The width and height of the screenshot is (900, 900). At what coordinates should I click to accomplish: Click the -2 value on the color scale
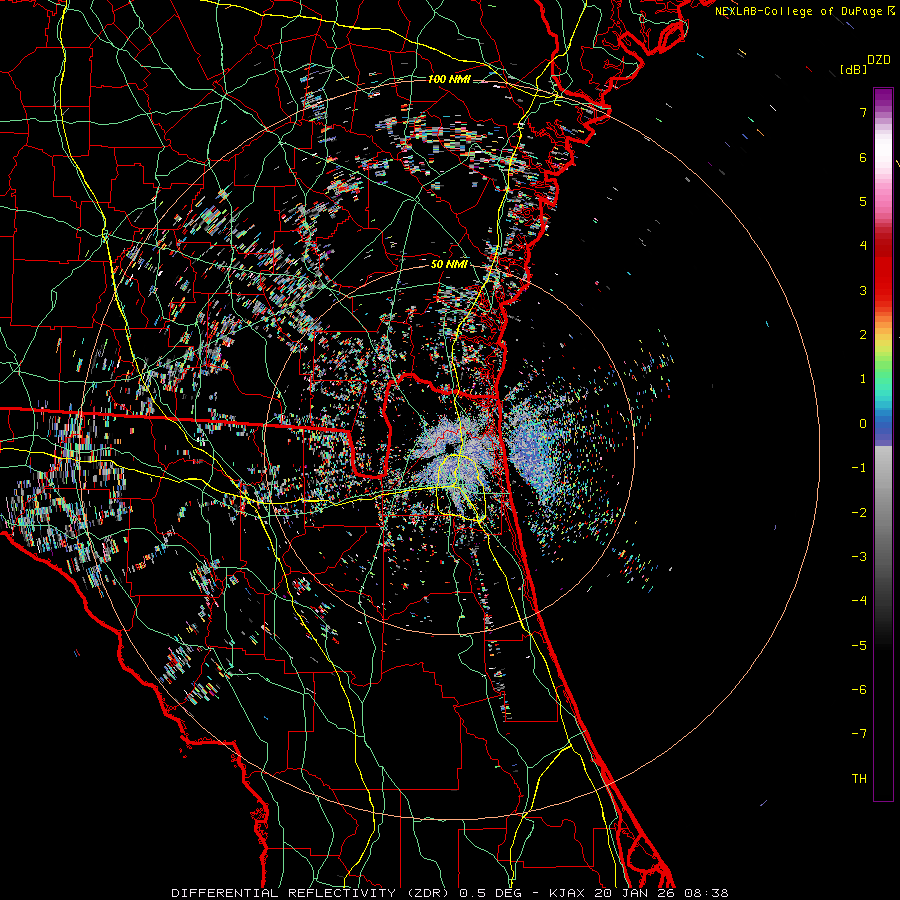[859, 513]
